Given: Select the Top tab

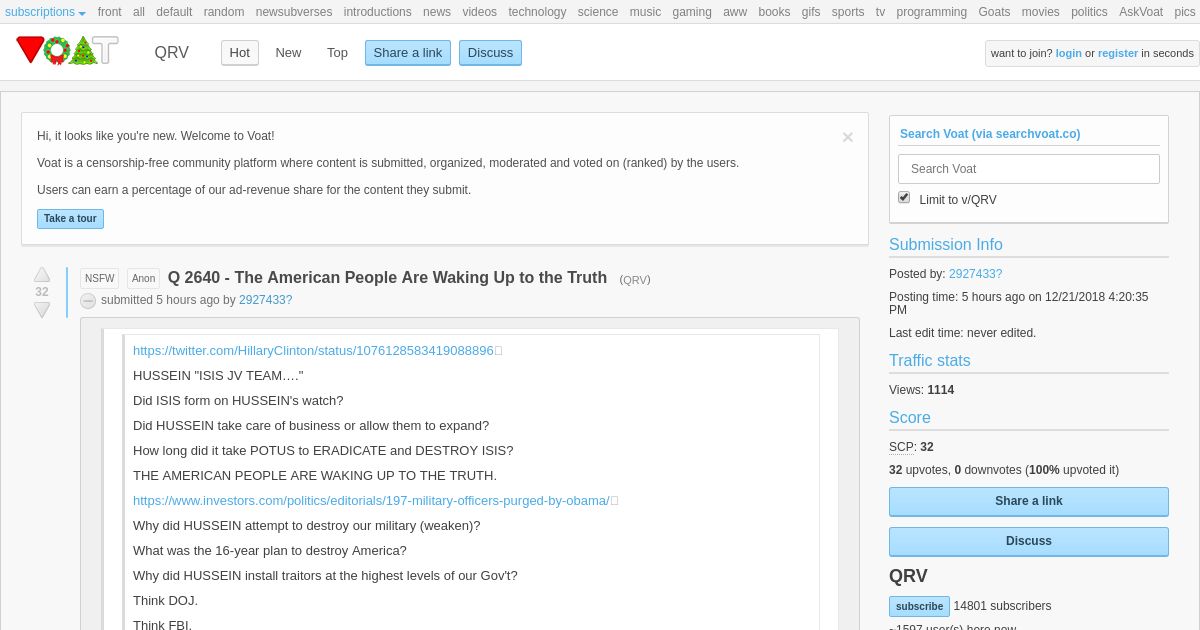Looking at the screenshot, I should (337, 53).
